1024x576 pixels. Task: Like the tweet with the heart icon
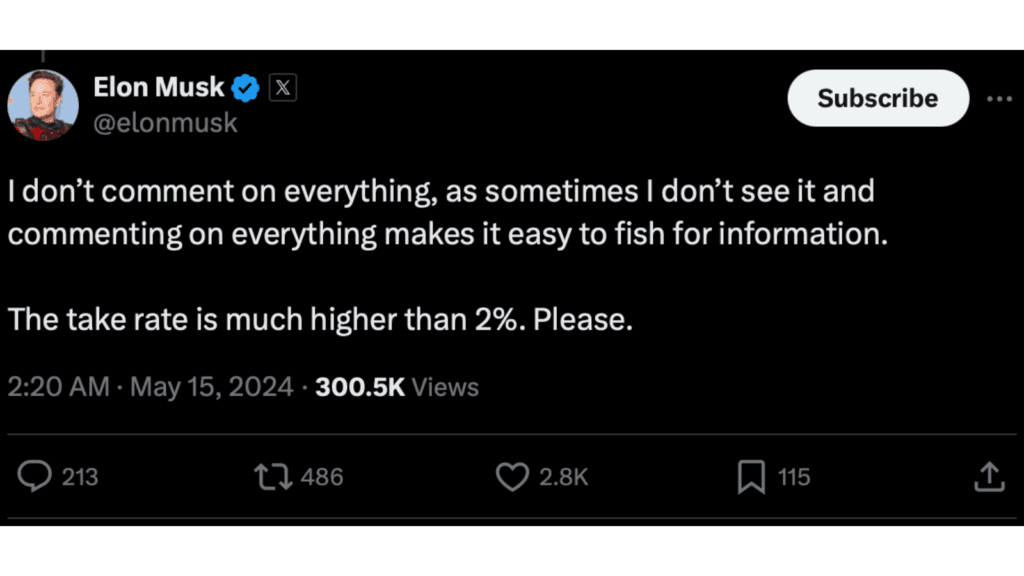point(512,477)
